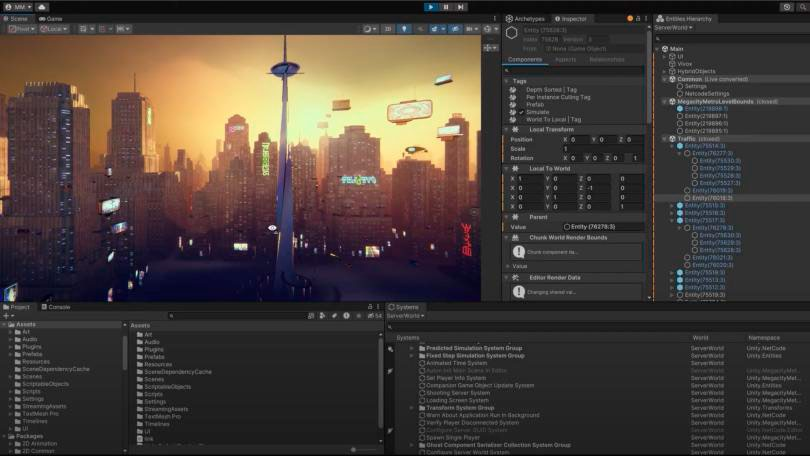The width and height of the screenshot is (810, 456).
Task: Select the Aspects tab in Inspector
Action: [565, 59]
